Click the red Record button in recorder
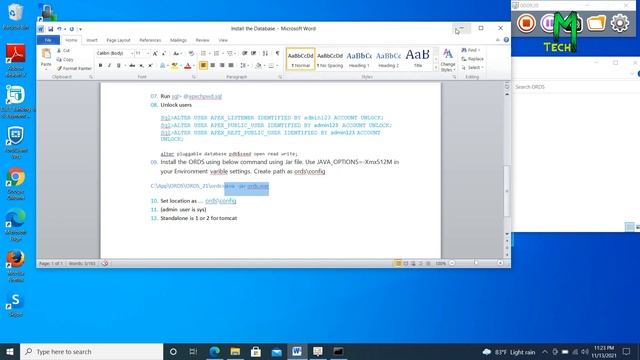This screenshot has width=640, height=360. click(527, 23)
